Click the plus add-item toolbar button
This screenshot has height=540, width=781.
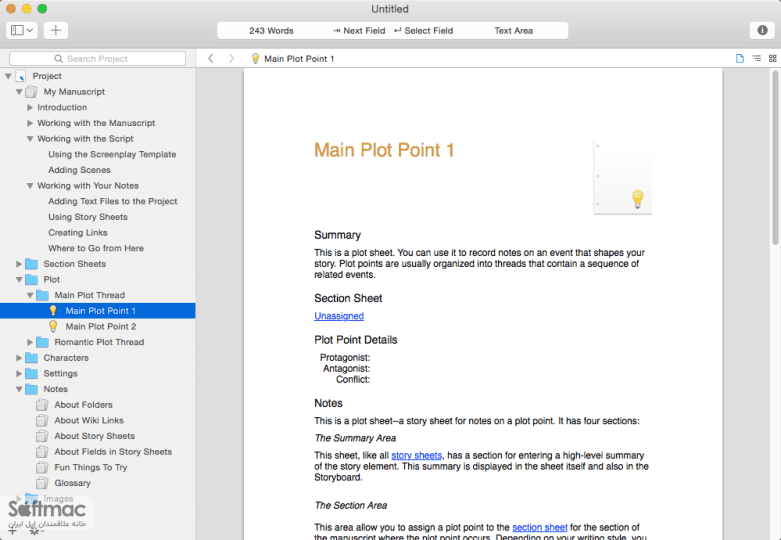56,30
